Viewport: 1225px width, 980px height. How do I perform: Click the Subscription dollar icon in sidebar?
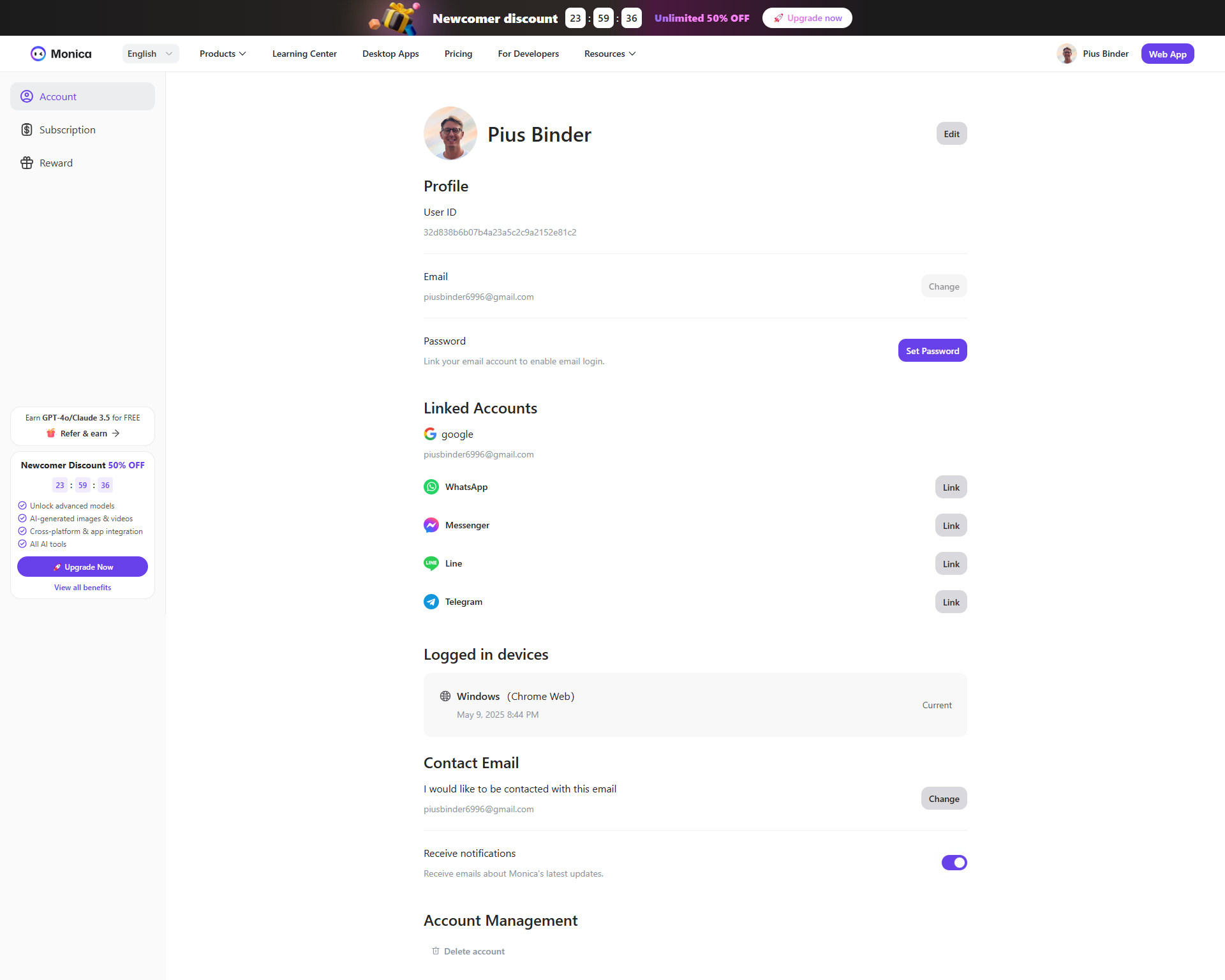pos(27,130)
